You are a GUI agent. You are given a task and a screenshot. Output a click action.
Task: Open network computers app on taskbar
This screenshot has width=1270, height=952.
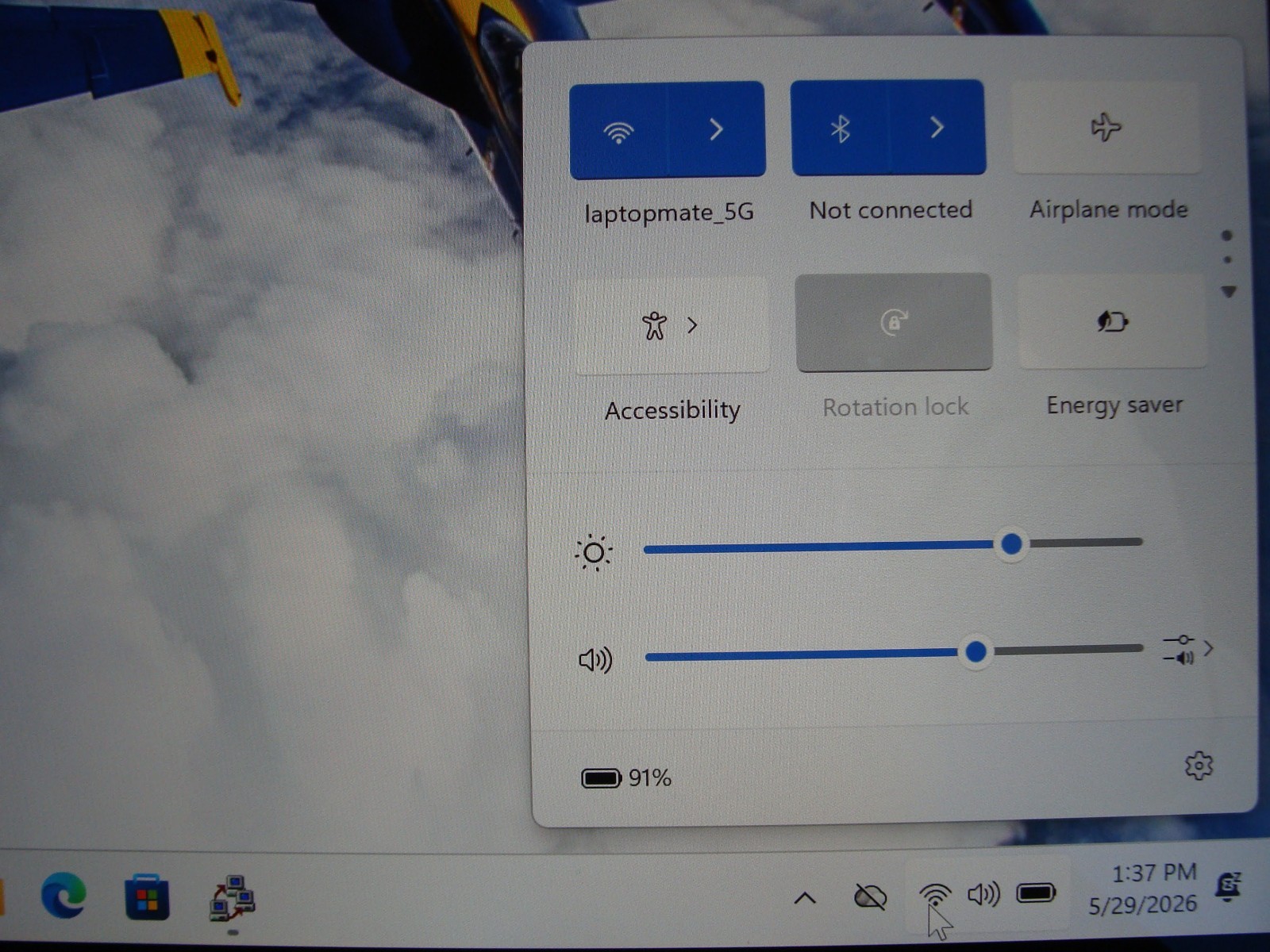pos(232,898)
